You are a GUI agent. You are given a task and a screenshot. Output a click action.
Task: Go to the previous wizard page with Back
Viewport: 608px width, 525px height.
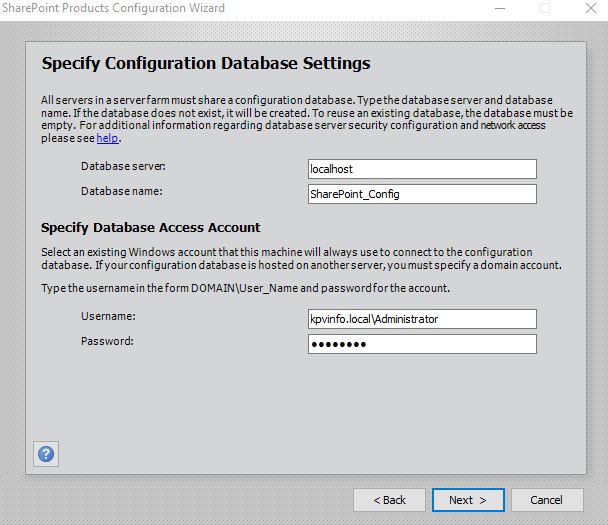389,500
